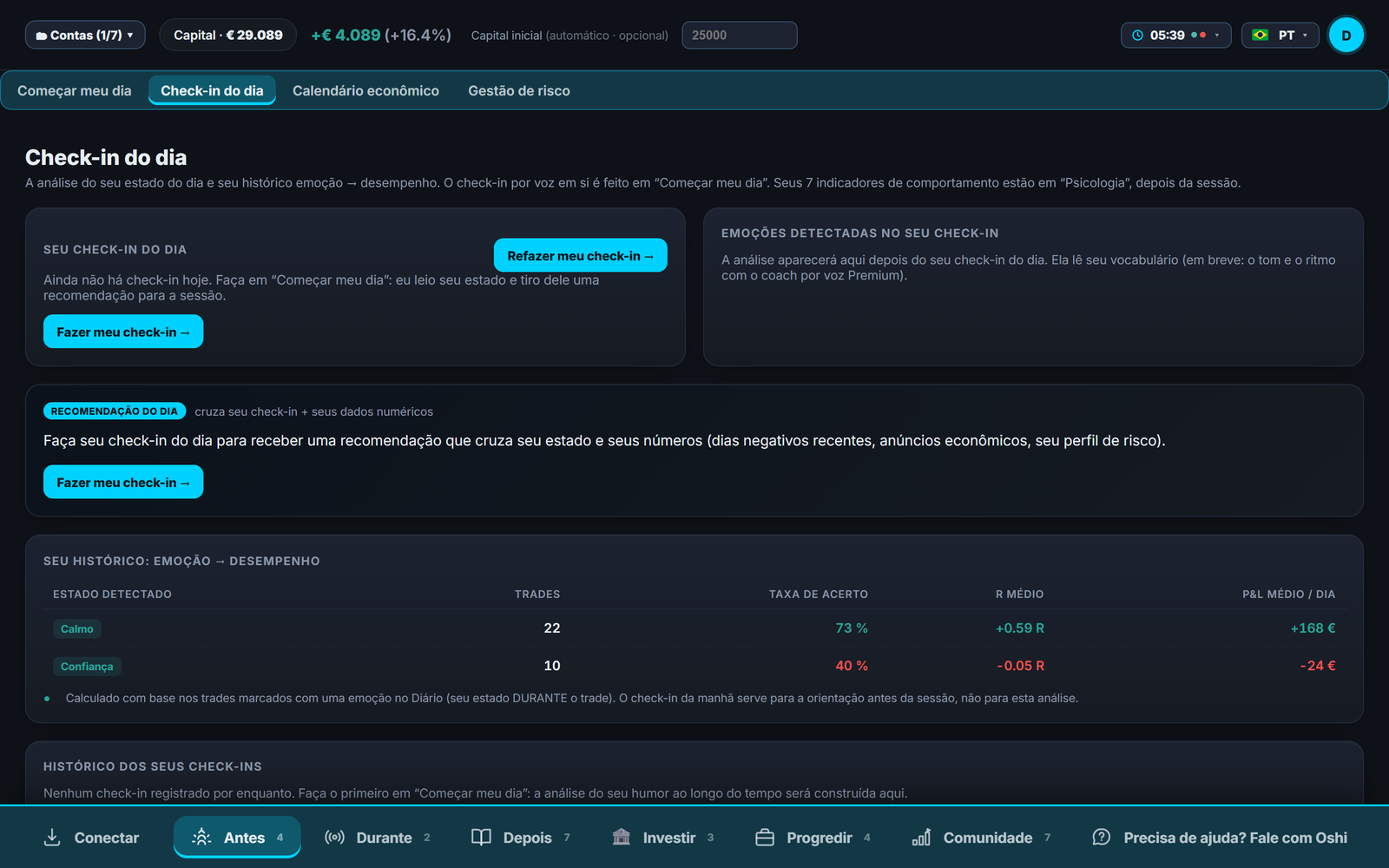
Task: Click Fazer meu check-in under recomendação
Action: (x=123, y=482)
